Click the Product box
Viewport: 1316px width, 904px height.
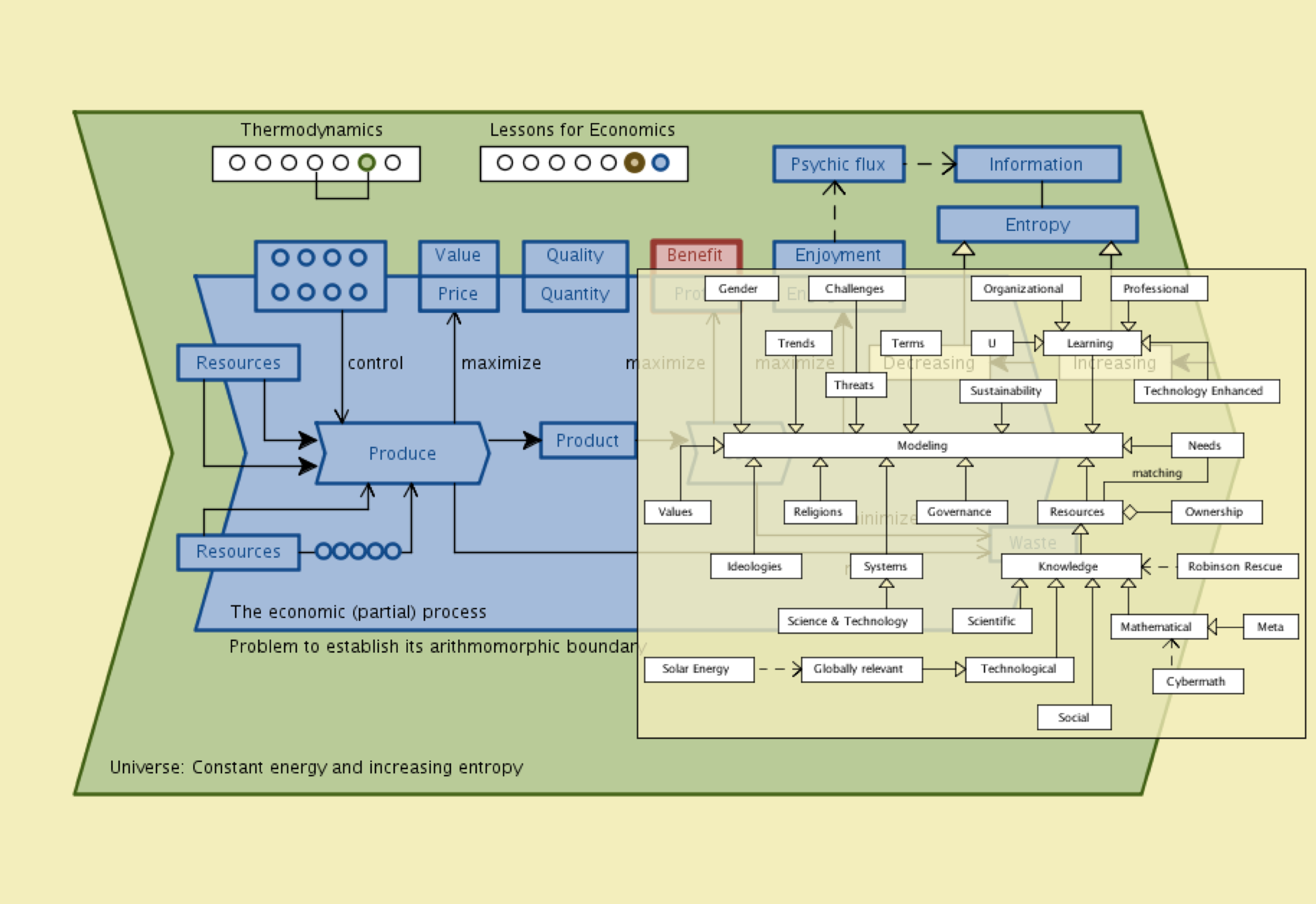pyautogui.click(x=587, y=440)
